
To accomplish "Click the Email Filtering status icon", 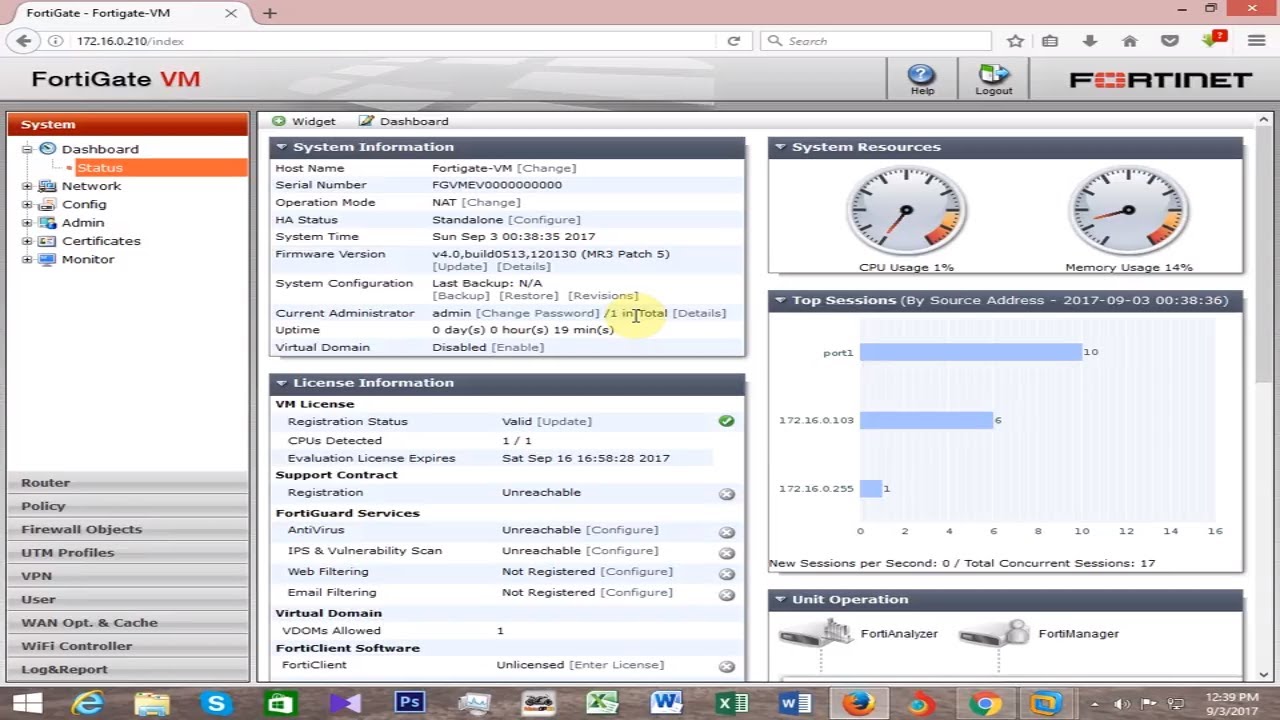I will click(726, 594).
